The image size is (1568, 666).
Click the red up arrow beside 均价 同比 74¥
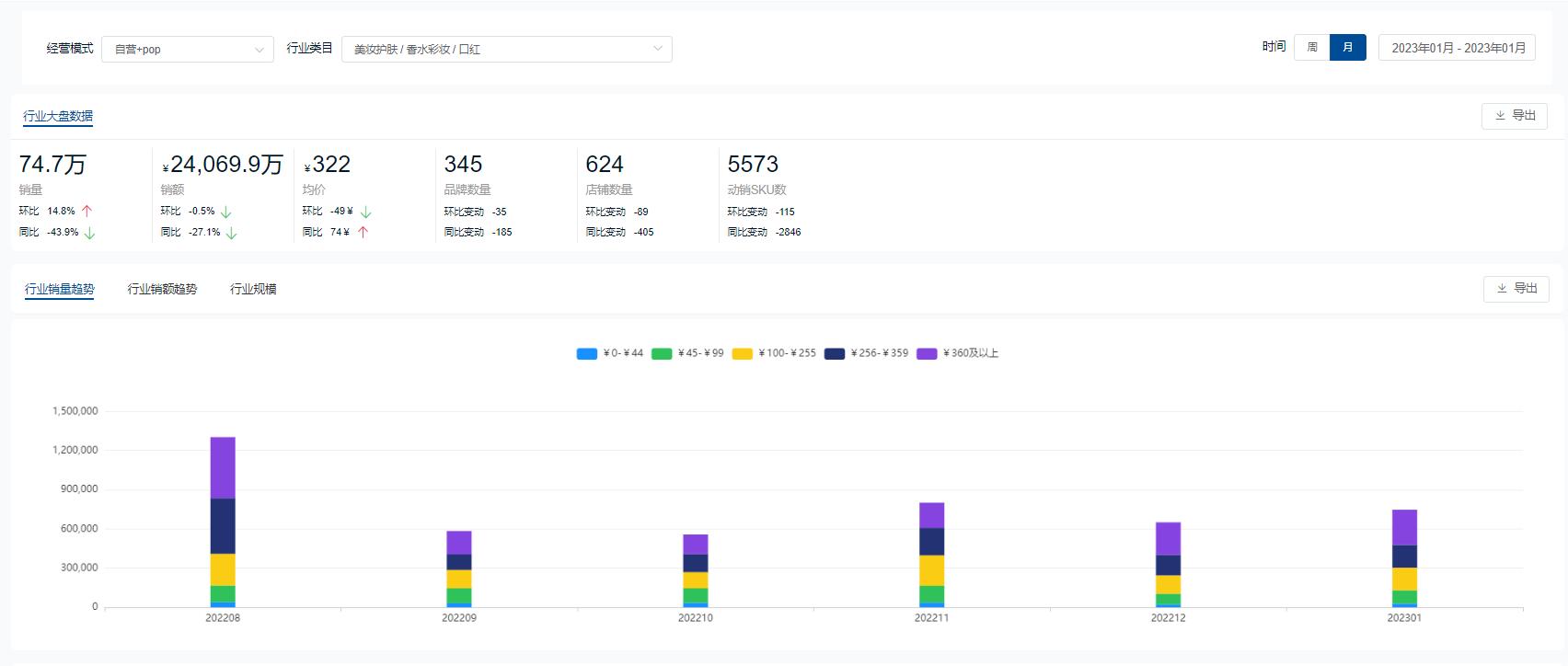(x=363, y=233)
